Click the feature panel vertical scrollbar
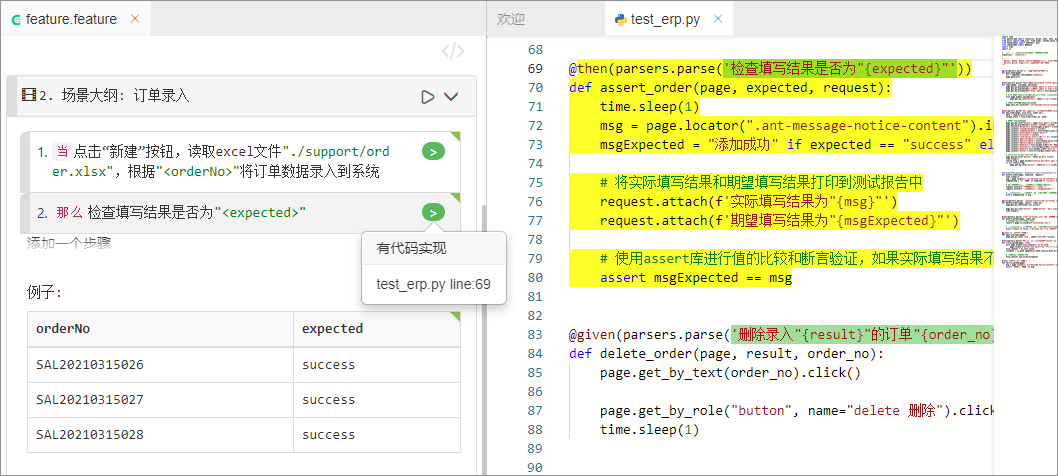 482,338
